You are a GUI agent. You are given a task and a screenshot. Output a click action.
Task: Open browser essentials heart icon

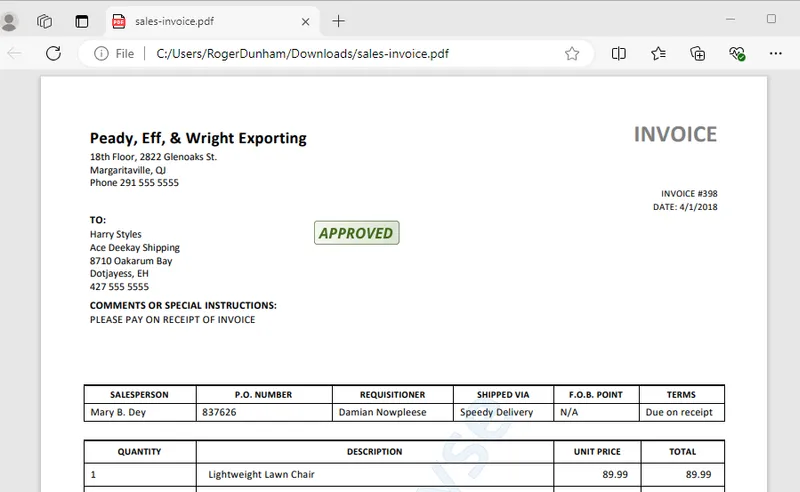[737, 54]
